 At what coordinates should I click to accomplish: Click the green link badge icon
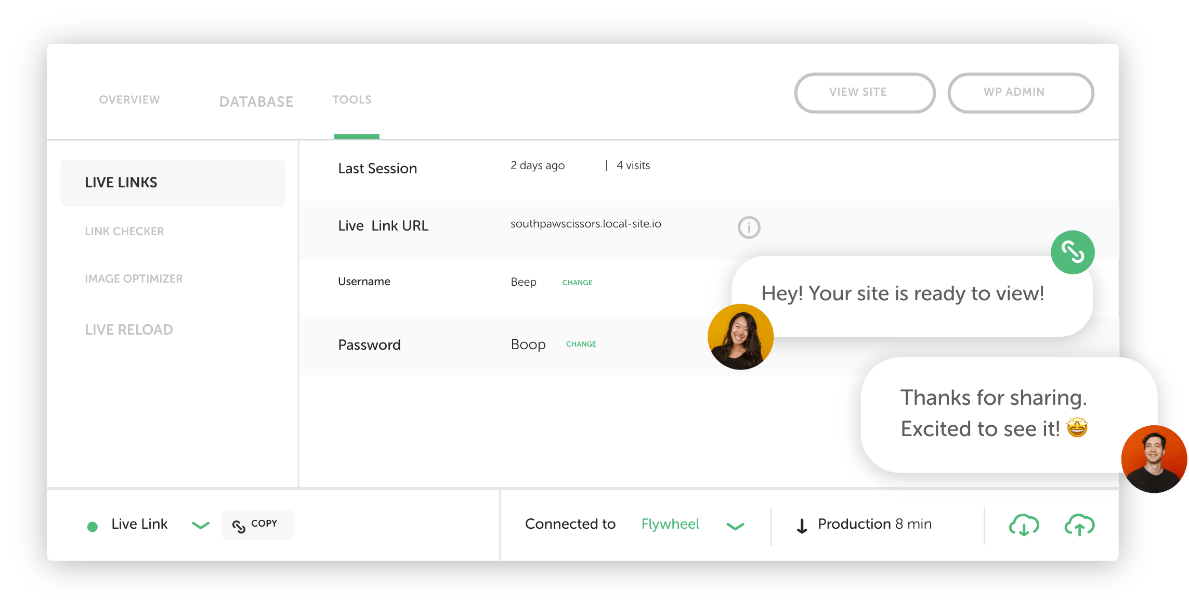1072,252
